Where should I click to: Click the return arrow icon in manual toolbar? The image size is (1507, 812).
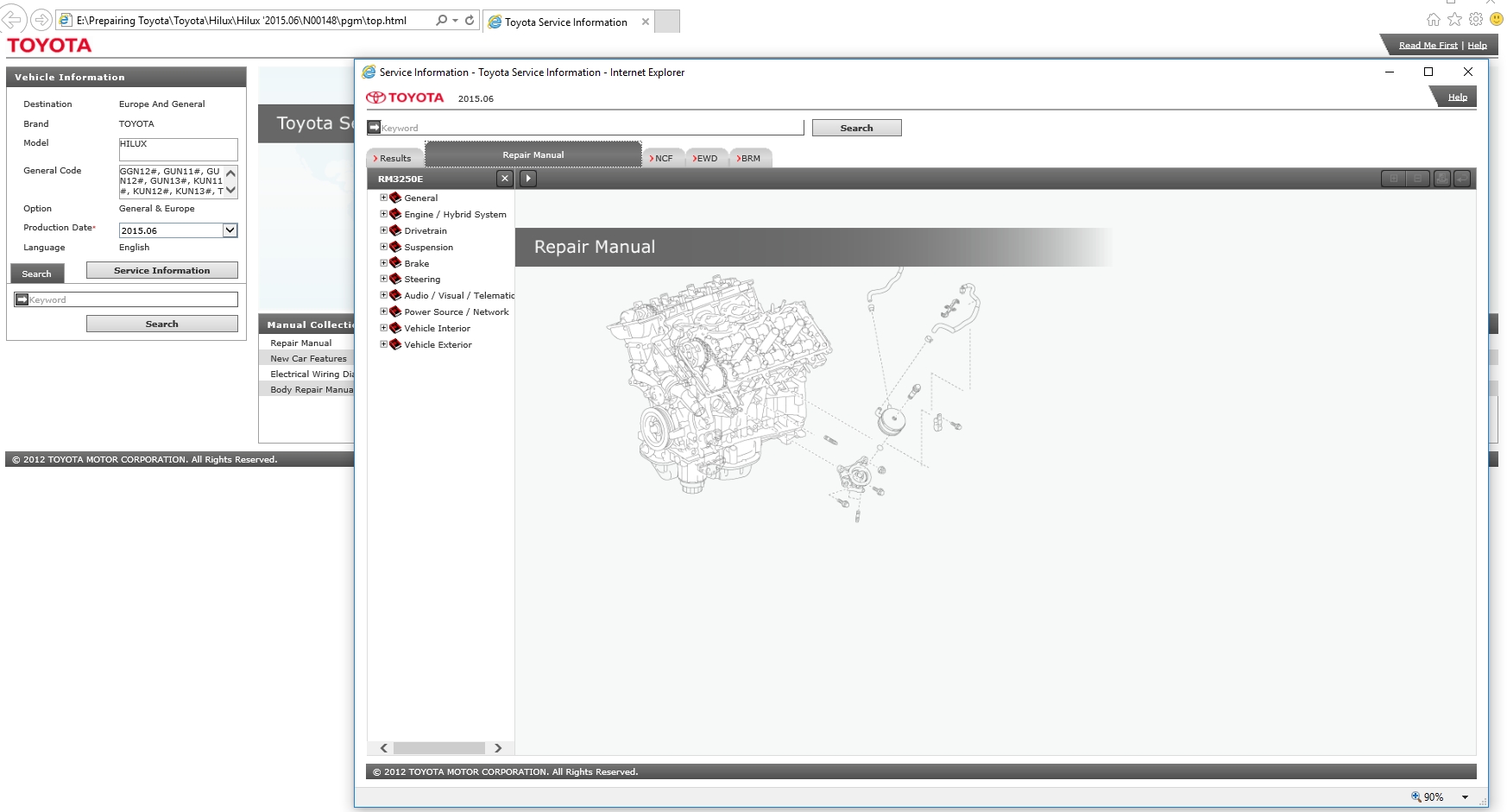1461,179
